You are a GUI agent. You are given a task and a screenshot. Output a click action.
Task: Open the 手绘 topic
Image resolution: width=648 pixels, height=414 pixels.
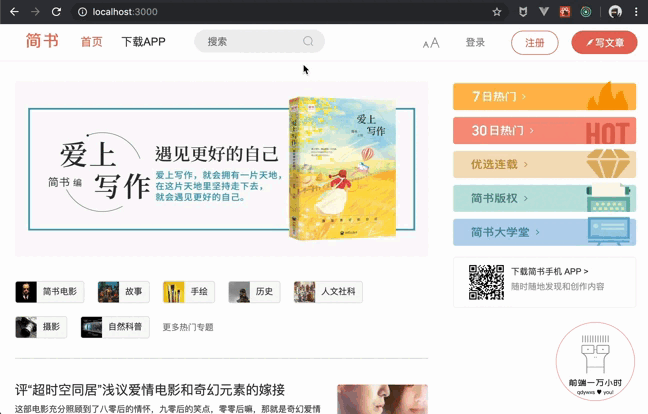pyautogui.click(x=188, y=292)
